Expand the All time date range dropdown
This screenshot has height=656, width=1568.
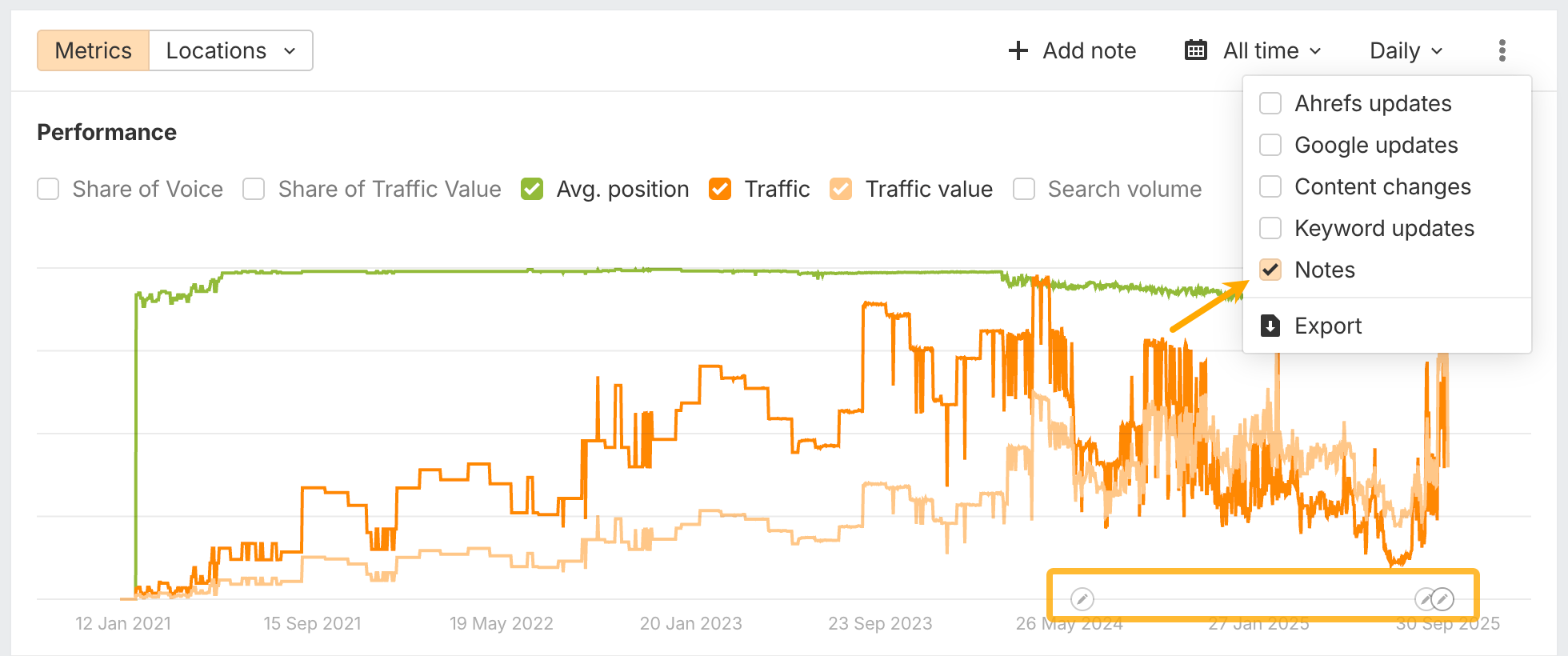point(1272,50)
